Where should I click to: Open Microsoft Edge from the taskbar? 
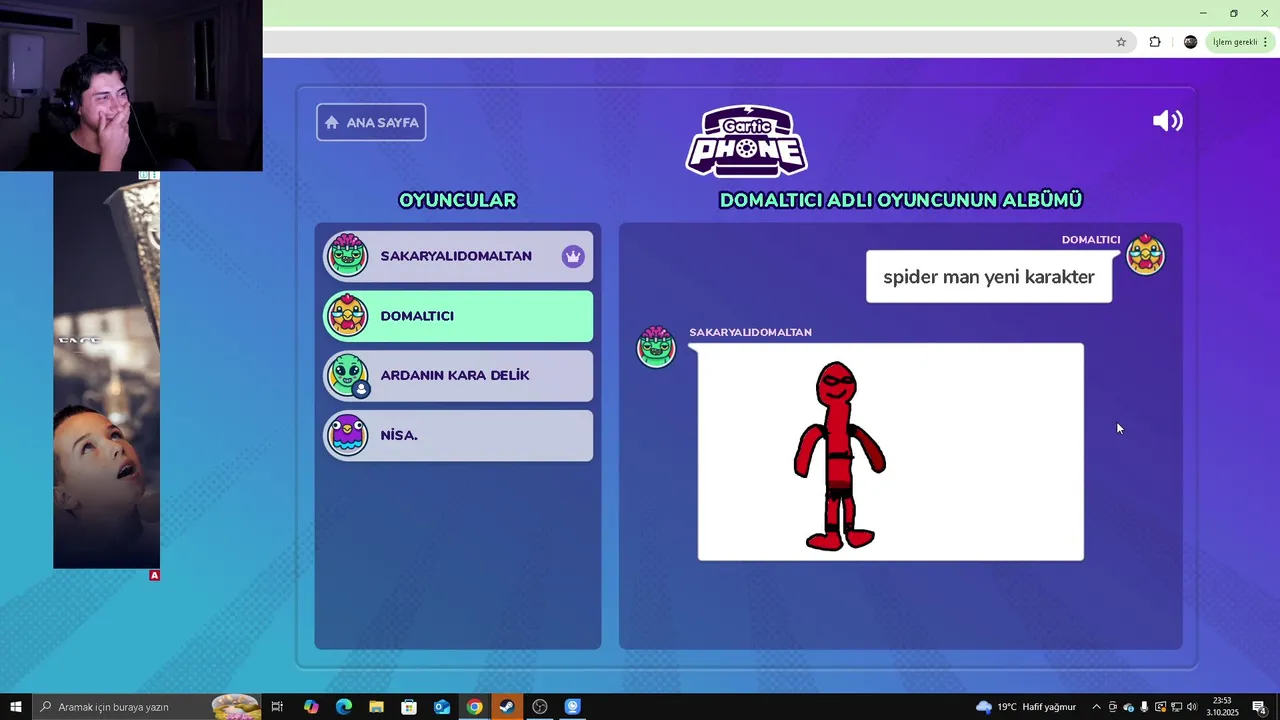[344, 707]
